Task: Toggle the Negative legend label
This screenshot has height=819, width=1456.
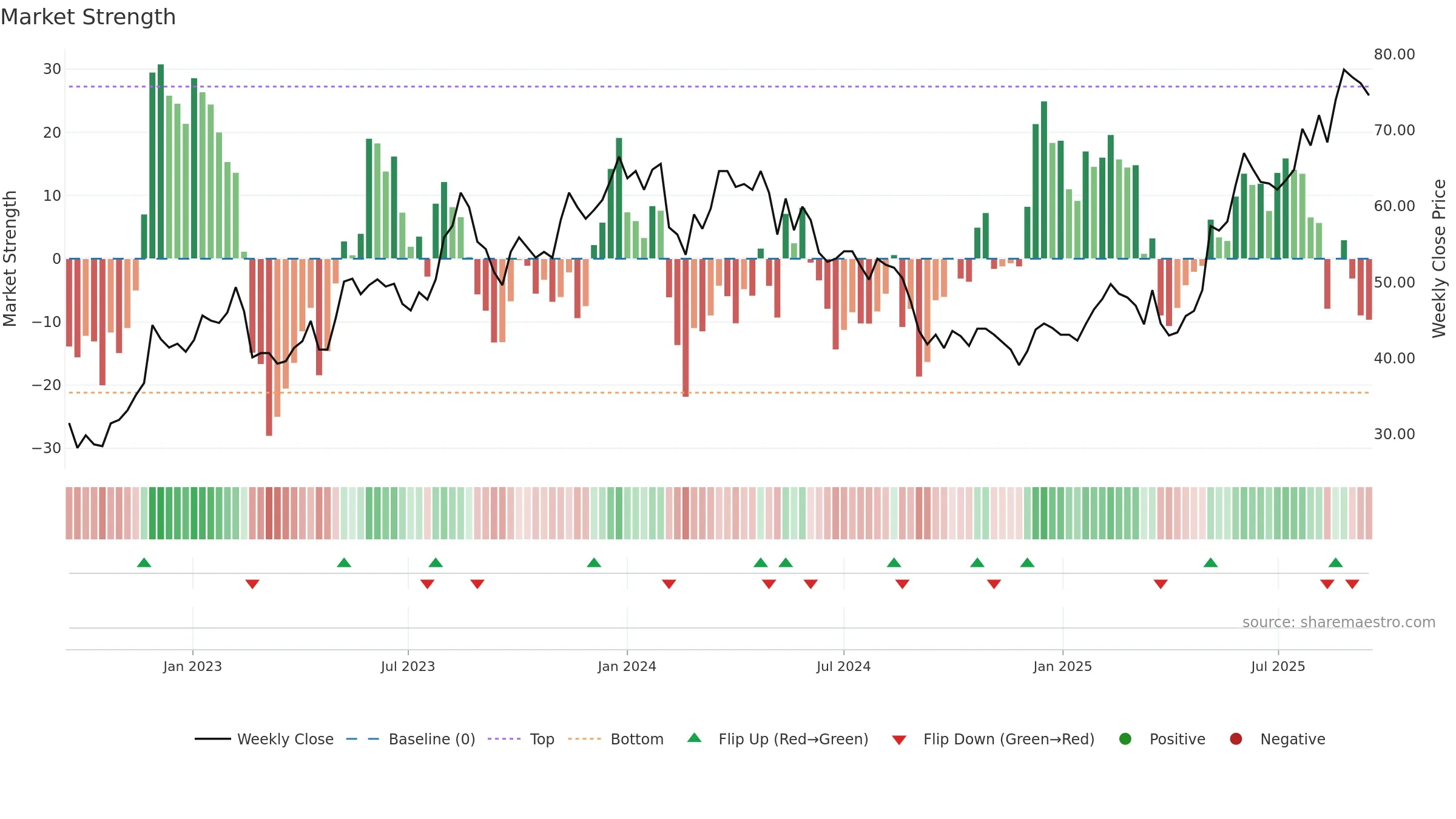Action: tap(1293, 739)
